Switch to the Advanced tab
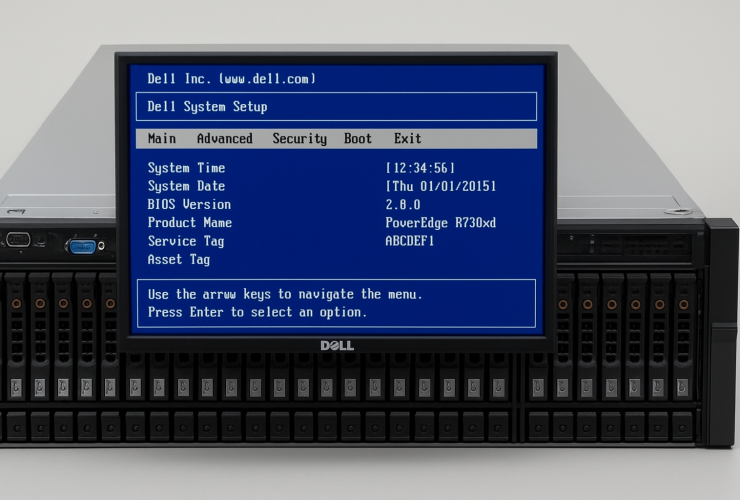Image resolution: width=740 pixels, height=500 pixels. pyautogui.click(x=225, y=138)
